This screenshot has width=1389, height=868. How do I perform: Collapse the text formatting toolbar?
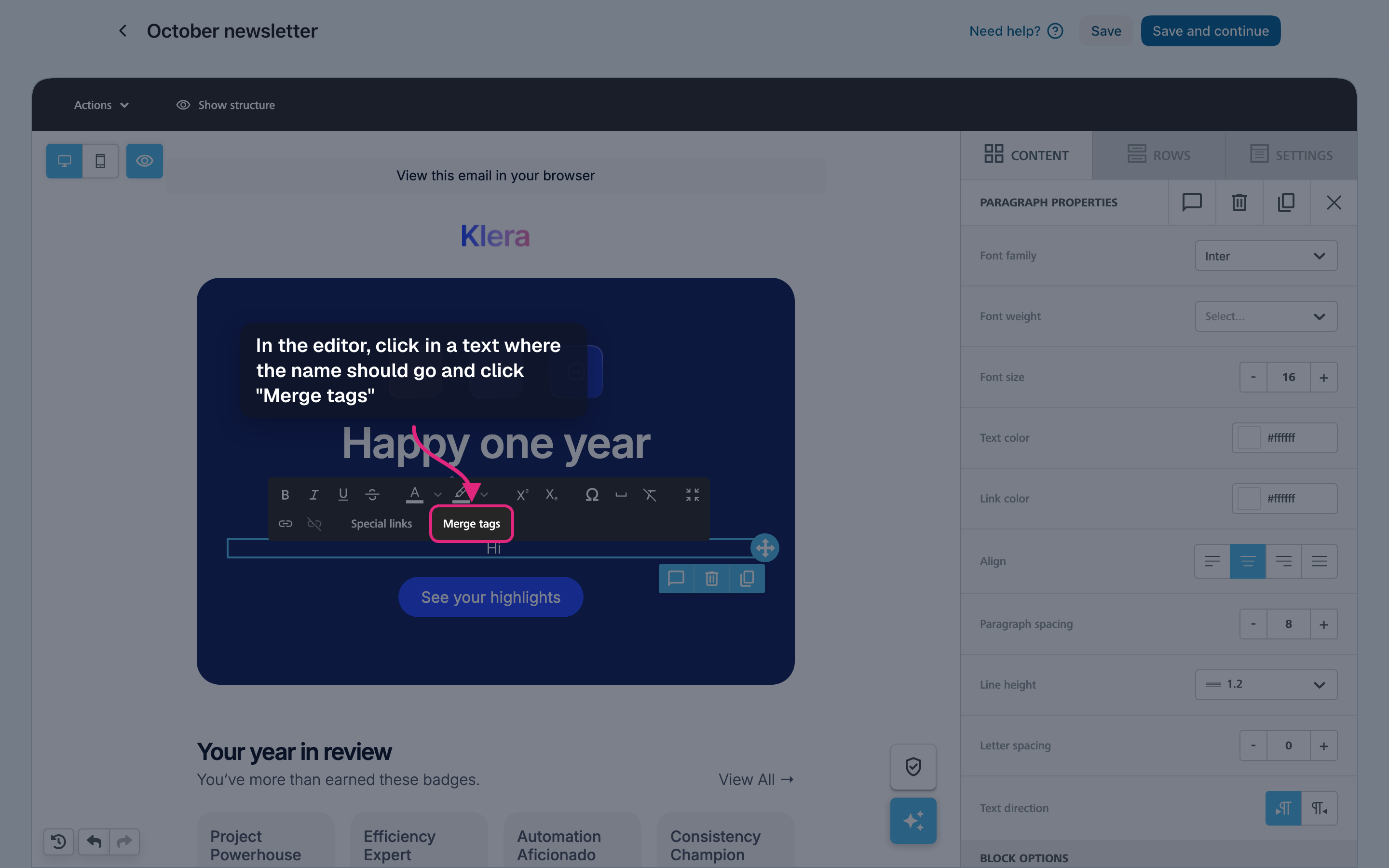click(692, 494)
